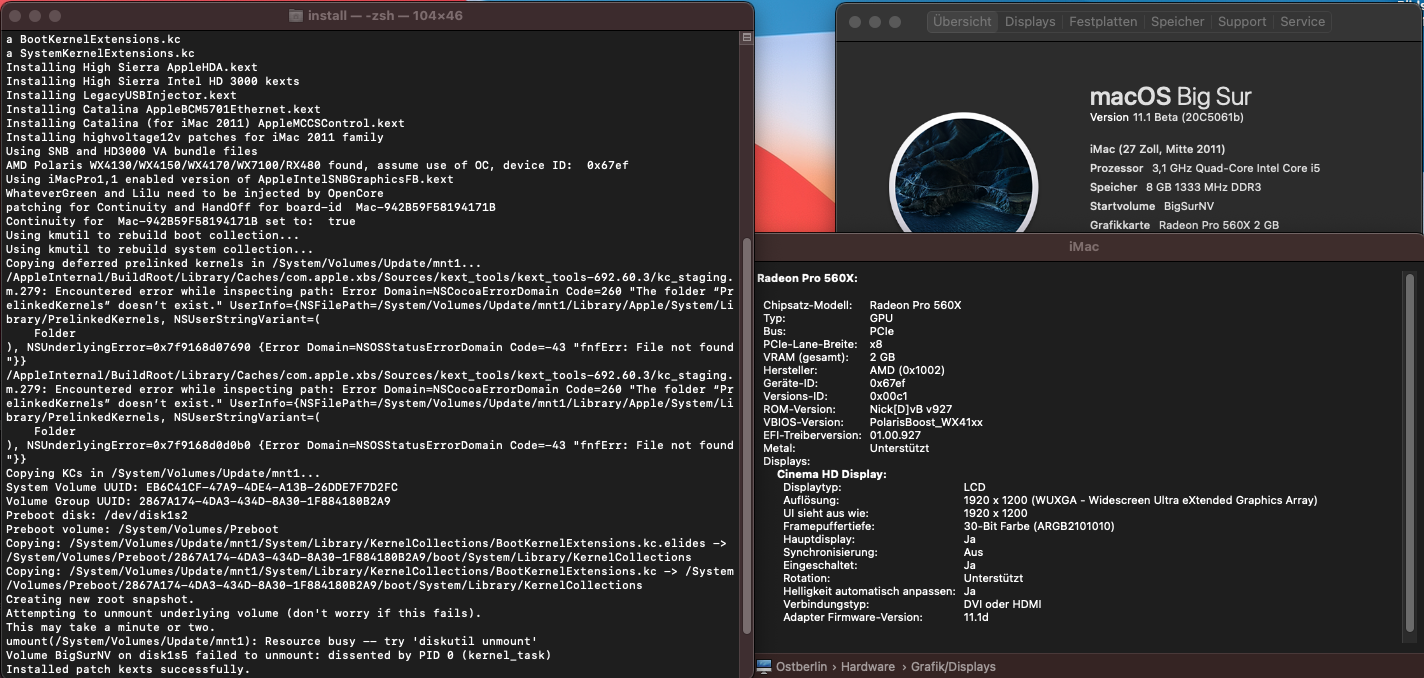Click the ROM-Version 'Nick[D]vB v927' value
The width and height of the screenshot is (1424, 678).
[x=911, y=409]
